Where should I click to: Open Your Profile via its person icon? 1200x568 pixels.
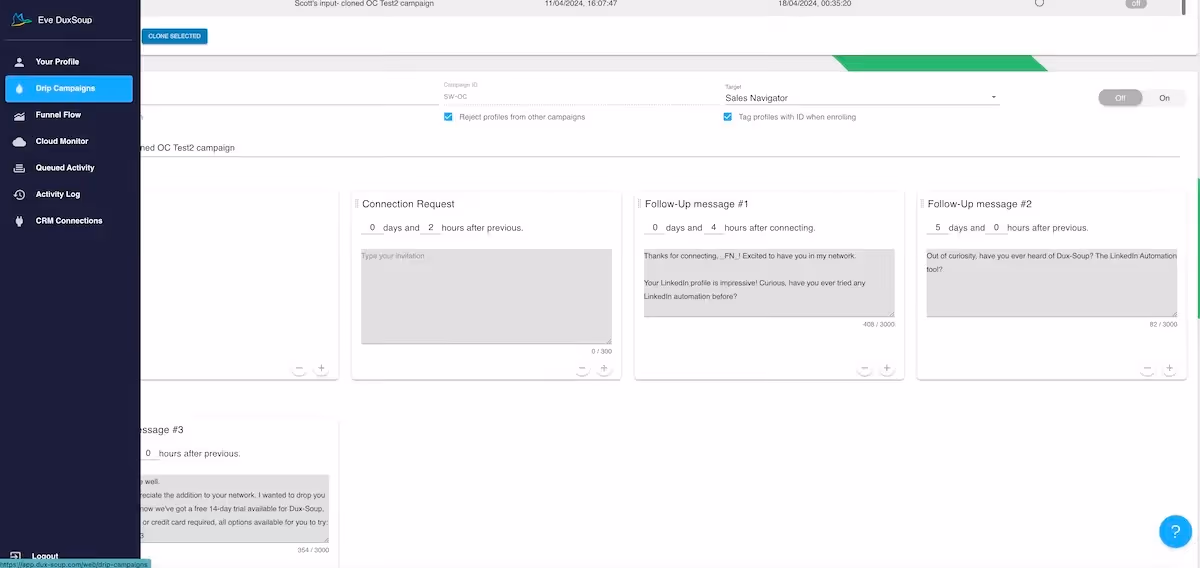[x=19, y=62]
